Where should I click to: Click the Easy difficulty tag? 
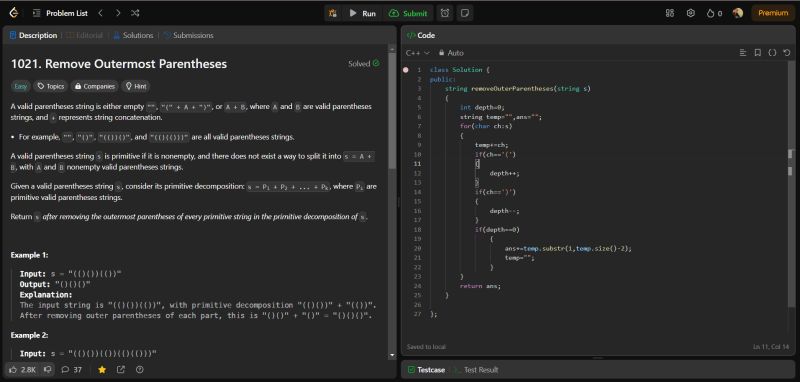20,86
